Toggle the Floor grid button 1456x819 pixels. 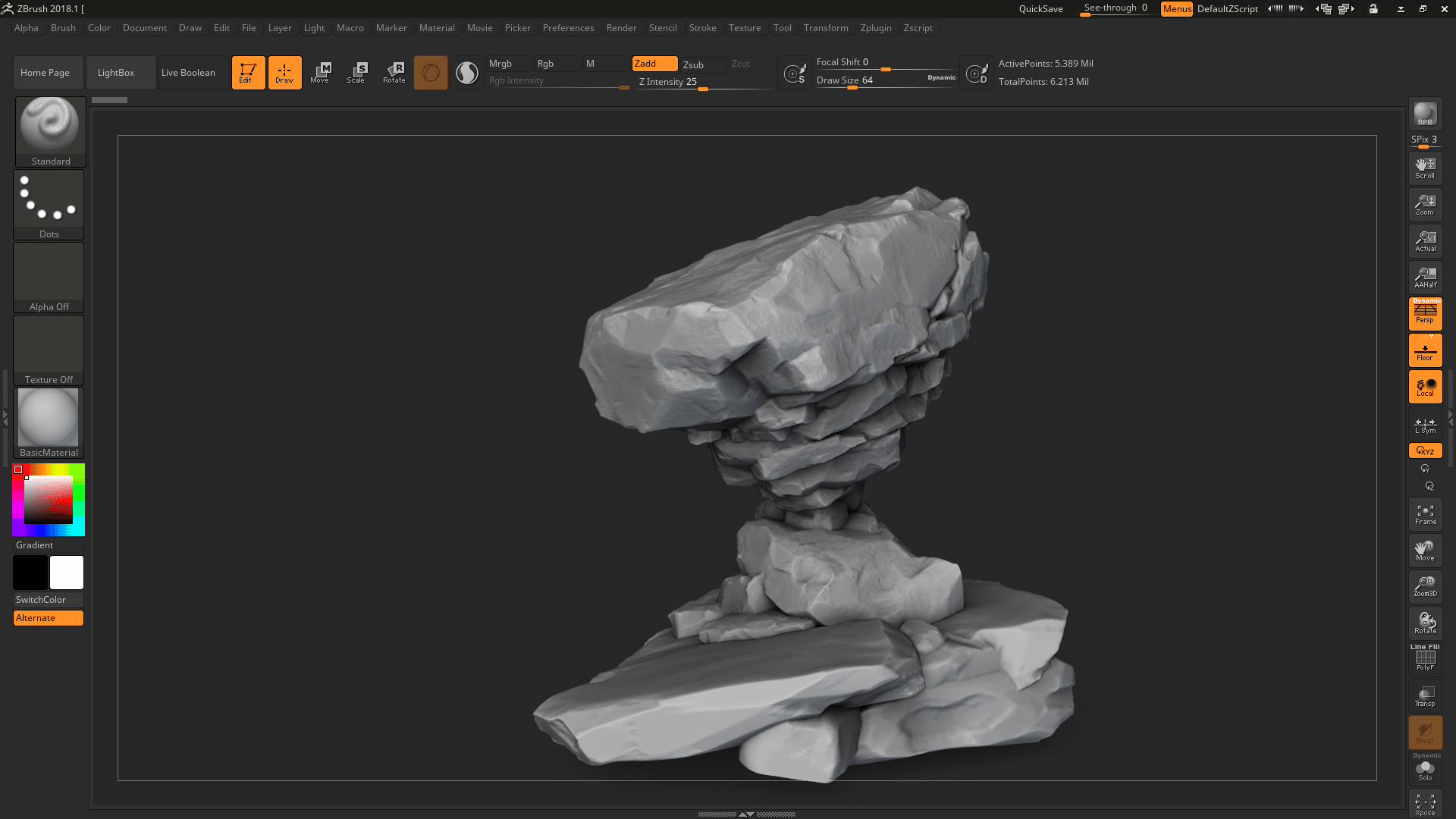(1425, 351)
